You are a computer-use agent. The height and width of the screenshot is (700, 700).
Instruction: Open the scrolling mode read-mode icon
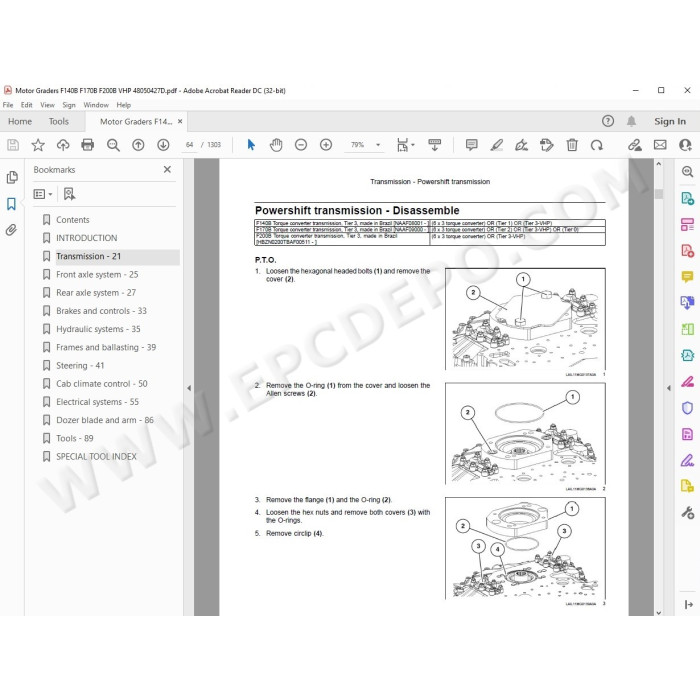coord(434,145)
